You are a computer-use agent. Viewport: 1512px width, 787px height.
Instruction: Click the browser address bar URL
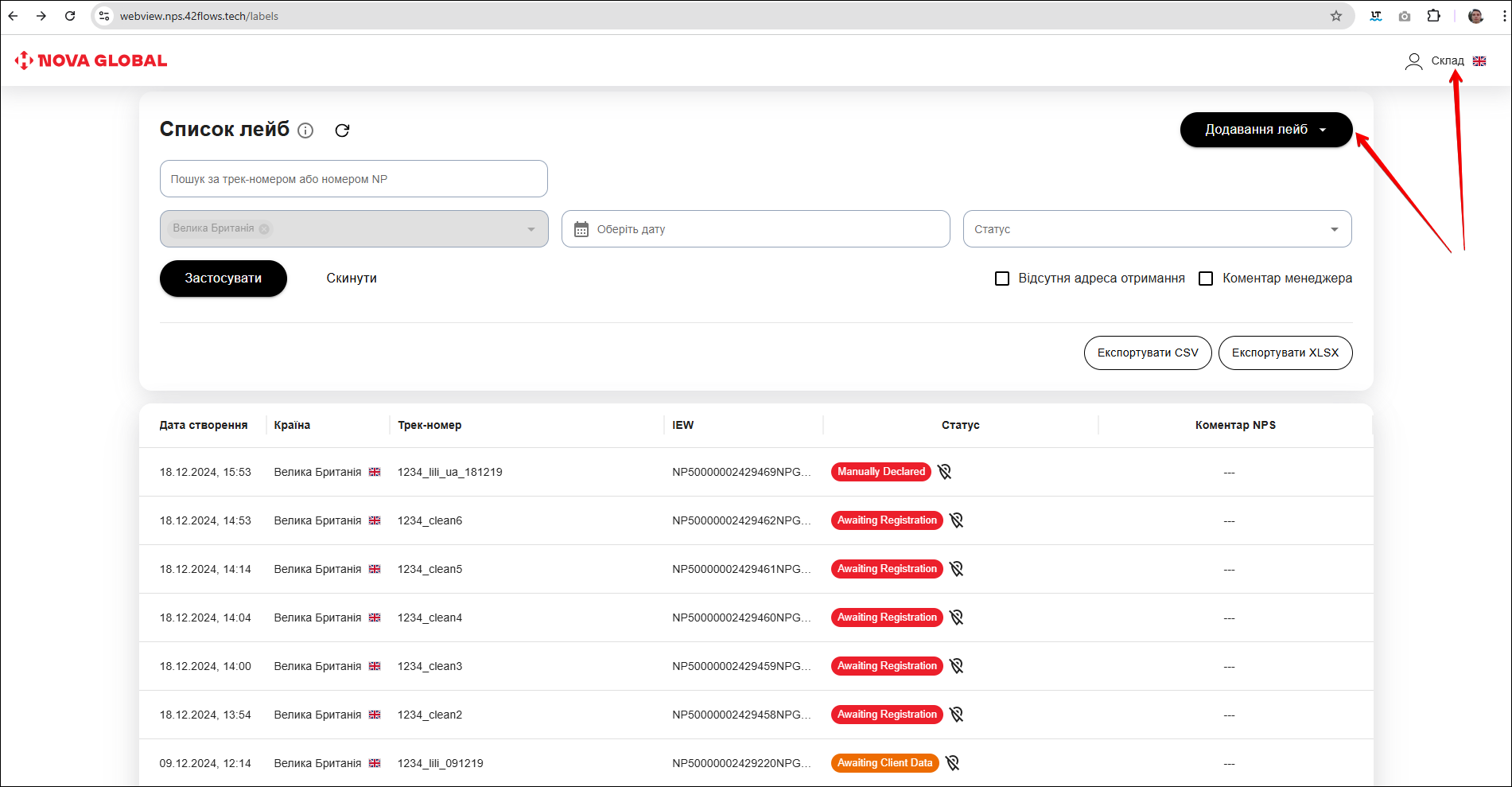click(x=199, y=16)
